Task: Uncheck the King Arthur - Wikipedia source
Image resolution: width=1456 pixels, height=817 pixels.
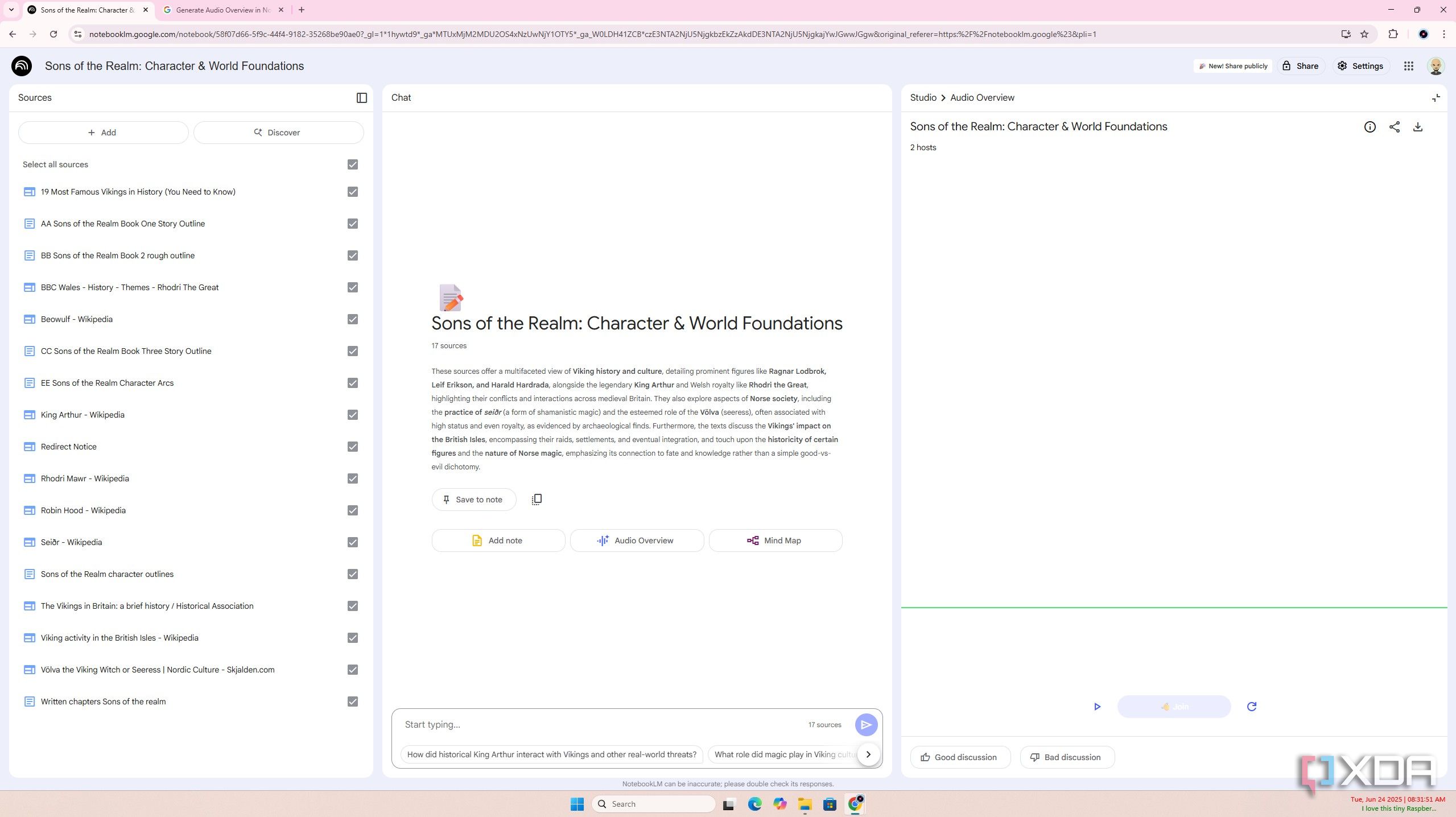Action: coord(353,415)
